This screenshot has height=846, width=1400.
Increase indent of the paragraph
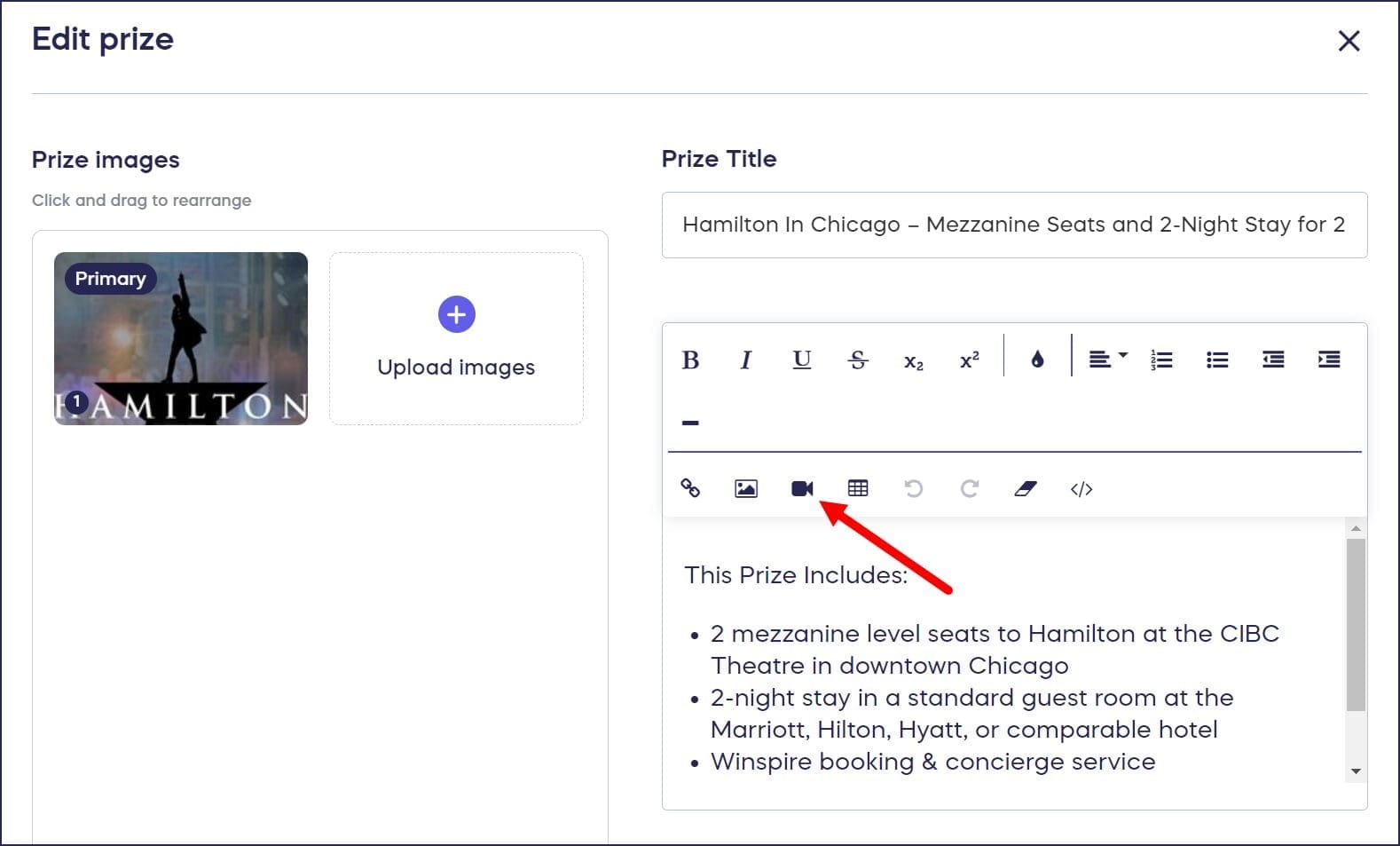click(x=1329, y=360)
